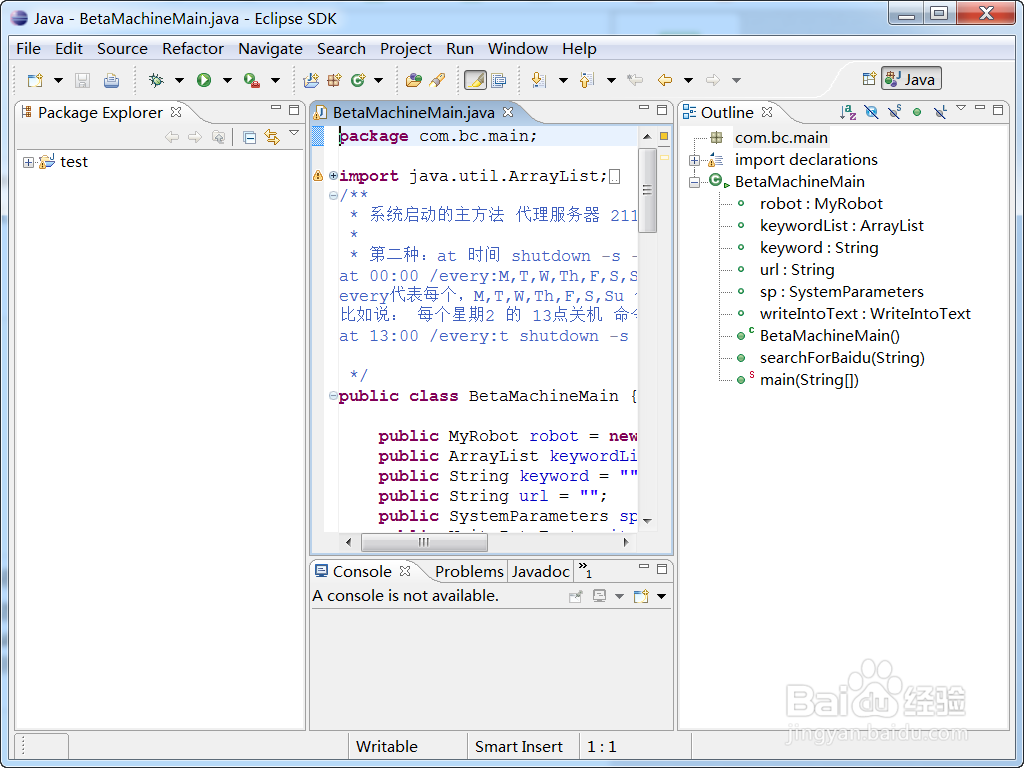Open the Source menu

(x=122, y=49)
